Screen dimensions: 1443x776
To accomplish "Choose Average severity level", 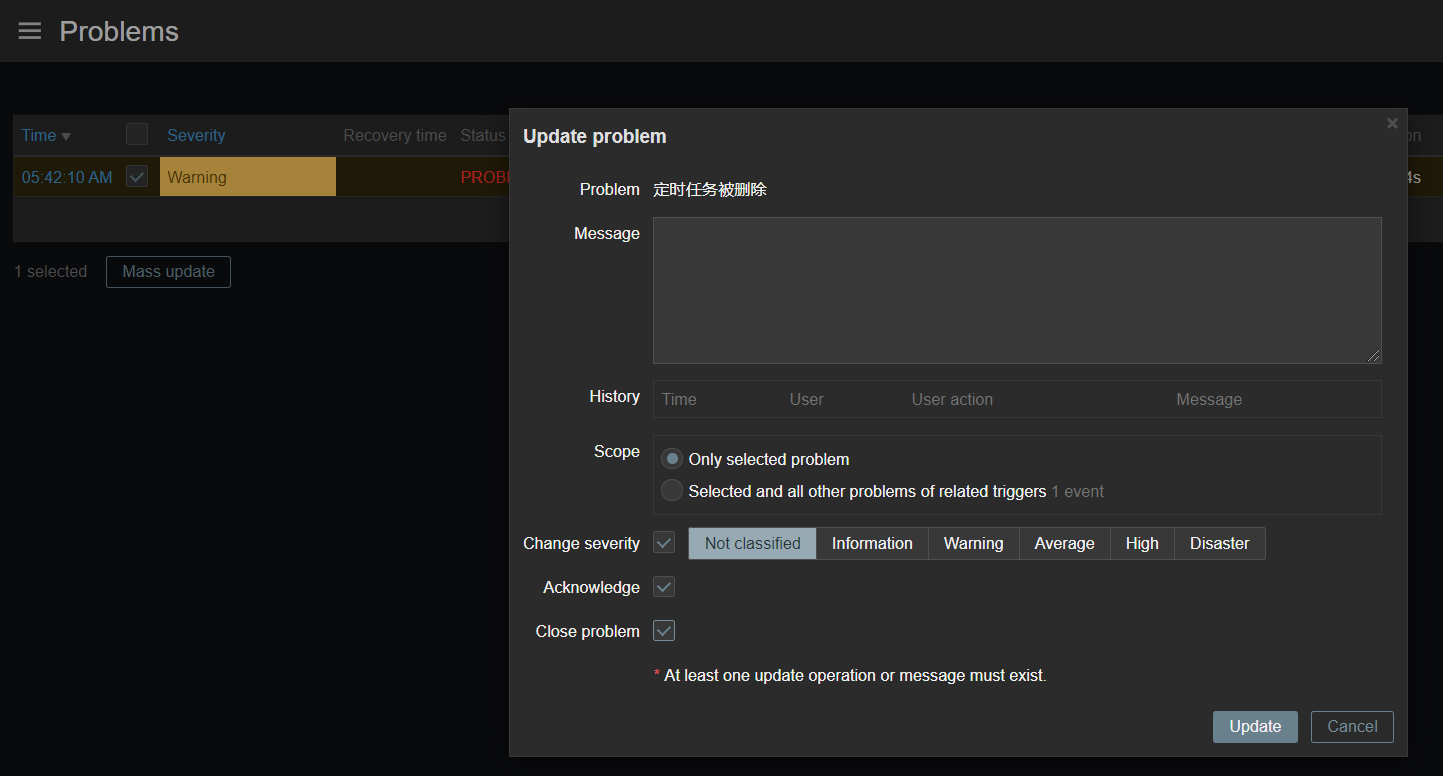I will [1064, 544].
